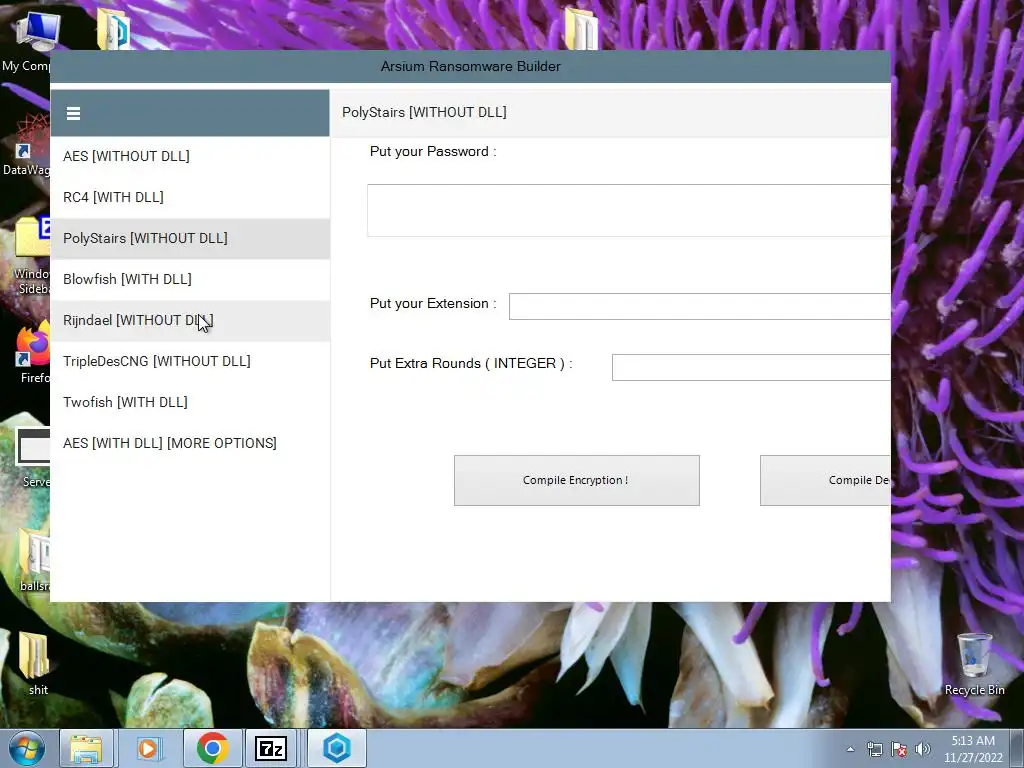1024x768 pixels.
Task: Click the volume speaker tray icon
Action: tap(923, 749)
